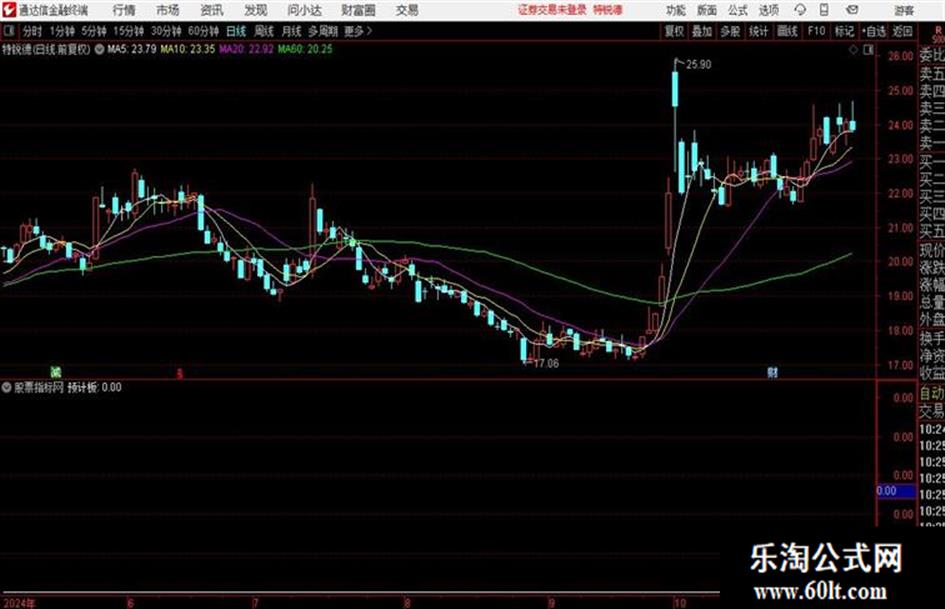The width and height of the screenshot is (945, 609).
Task: Open the 问小达 menu
Action: 304,10
